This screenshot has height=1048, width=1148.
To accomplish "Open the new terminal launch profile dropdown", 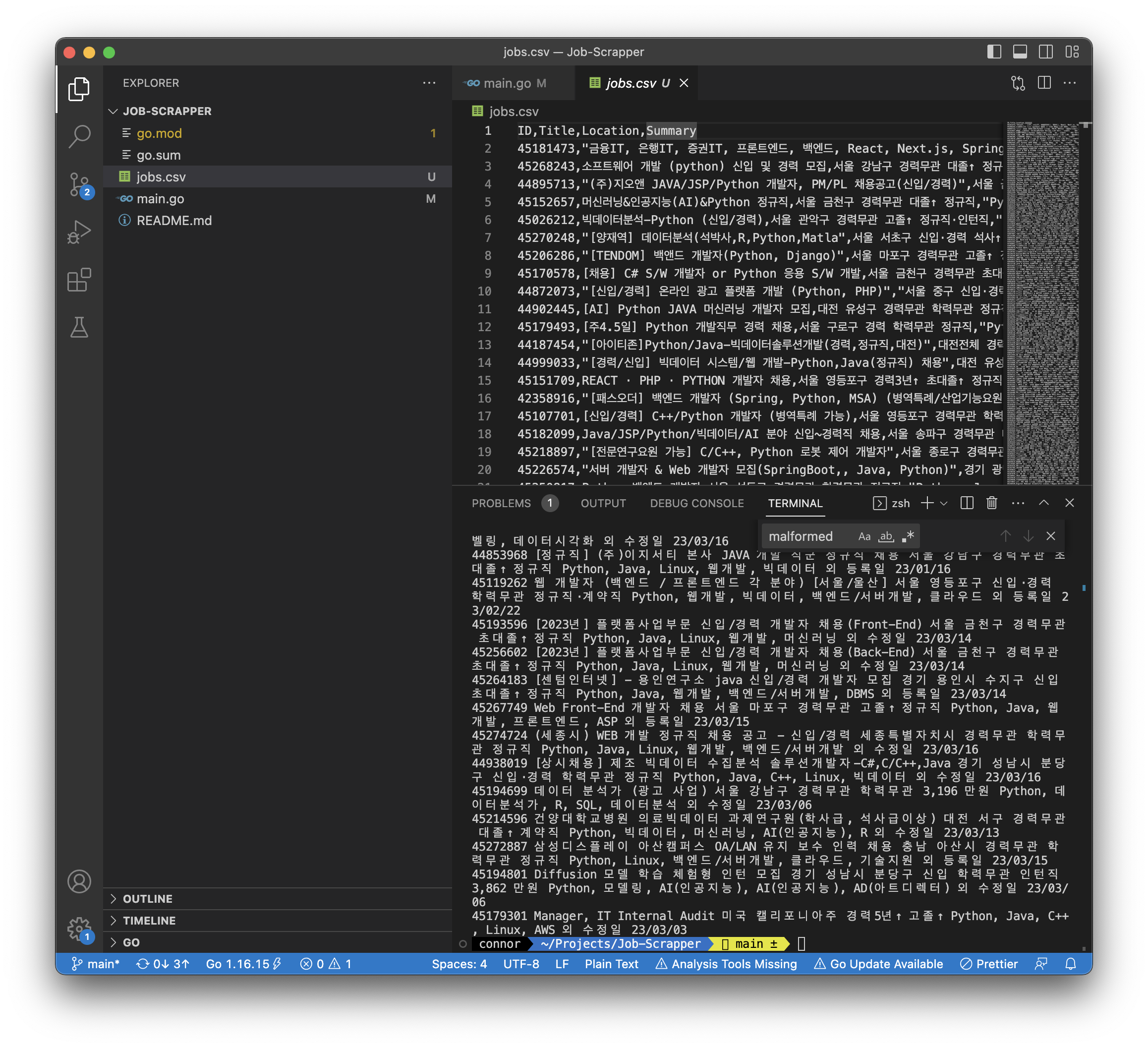I will pos(944,503).
